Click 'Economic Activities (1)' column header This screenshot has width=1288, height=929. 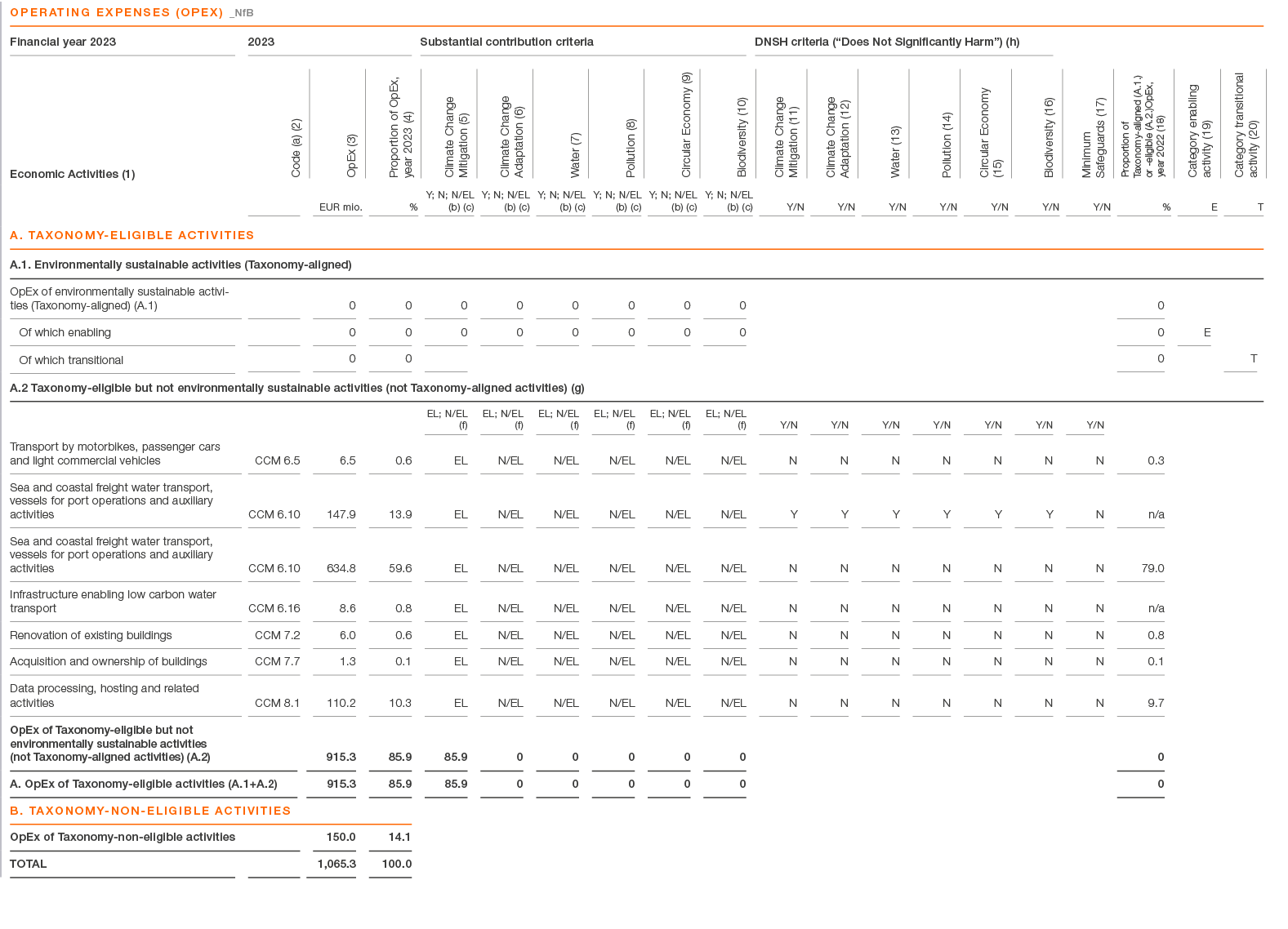[73, 174]
